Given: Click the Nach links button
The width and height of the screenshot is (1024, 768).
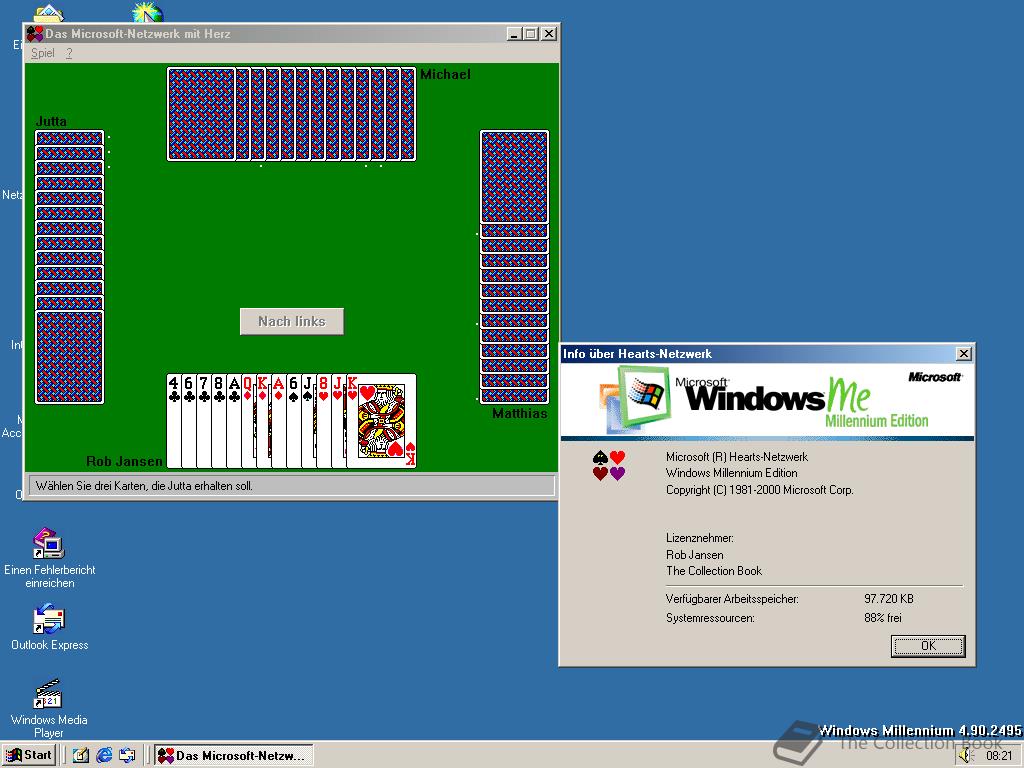Looking at the screenshot, I should tap(292, 321).
